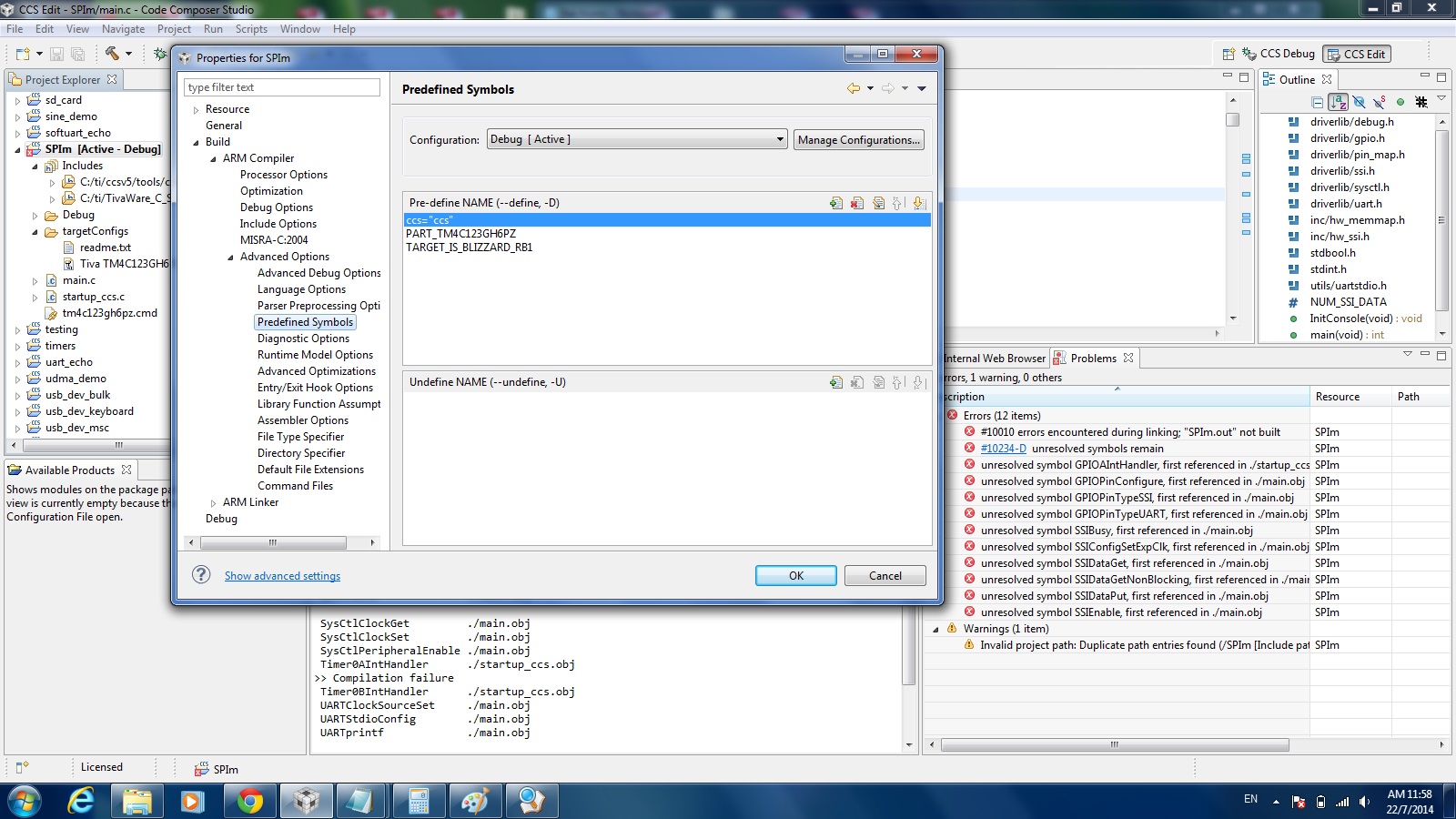Collapse ARM Compiler node in tree
Viewport: 1456px width, 819px height.
click(213, 158)
